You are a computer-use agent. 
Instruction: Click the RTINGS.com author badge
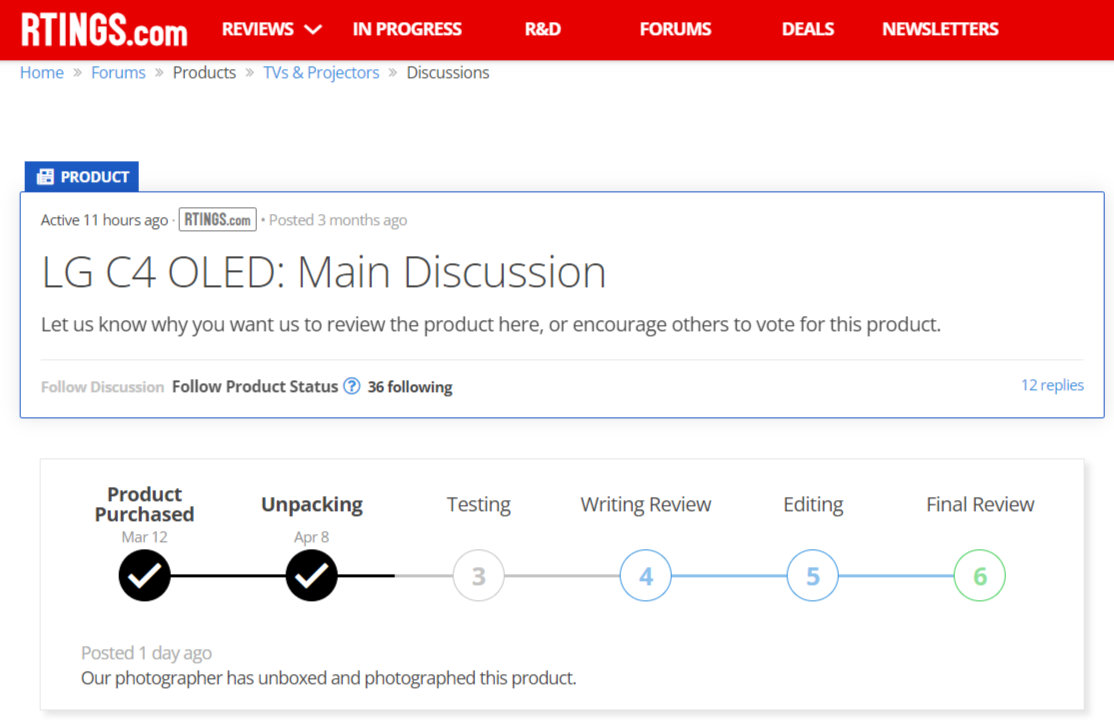point(217,220)
